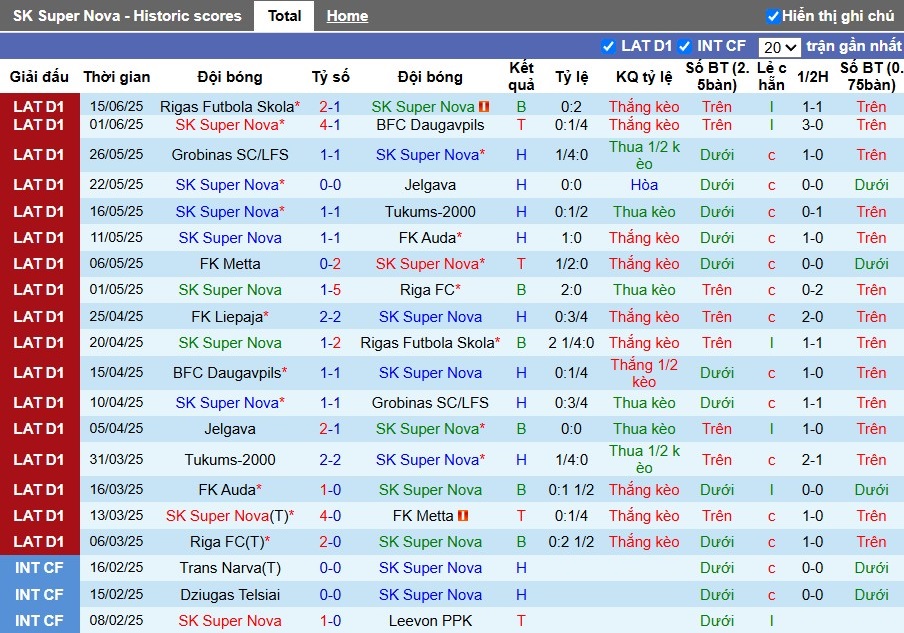Viewport: 904px width, 633px height.
Task: Open BFC Daugavpils in 01/06/25 row
Action: 430,125
